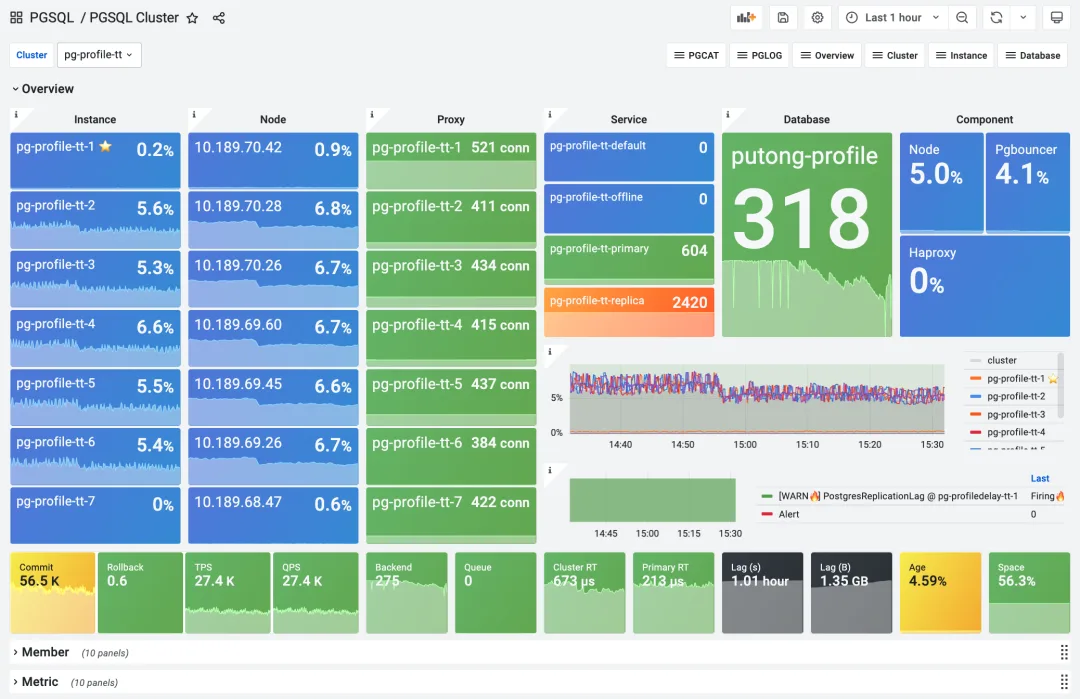The height and width of the screenshot is (699, 1080).
Task: Open the Instance dashboard link
Action: pyautogui.click(x=962, y=55)
